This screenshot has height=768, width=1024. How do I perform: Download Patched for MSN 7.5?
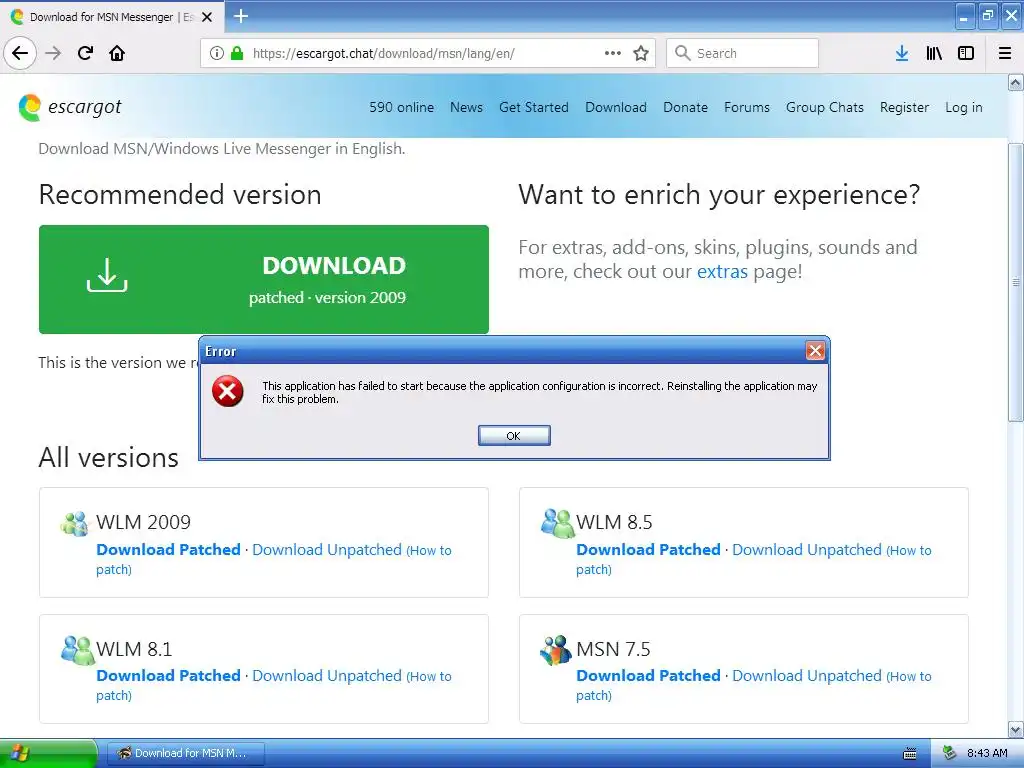(648, 675)
